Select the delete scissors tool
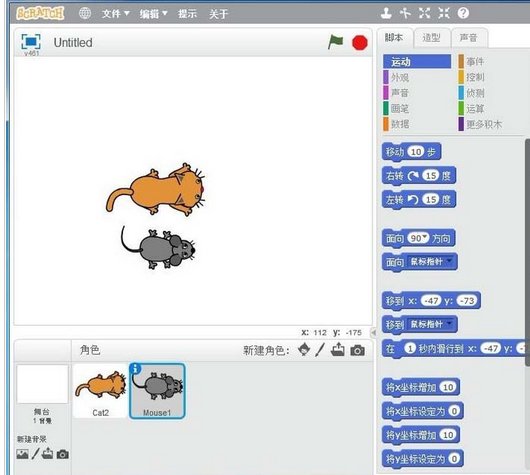530x475 pixels. click(x=405, y=14)
